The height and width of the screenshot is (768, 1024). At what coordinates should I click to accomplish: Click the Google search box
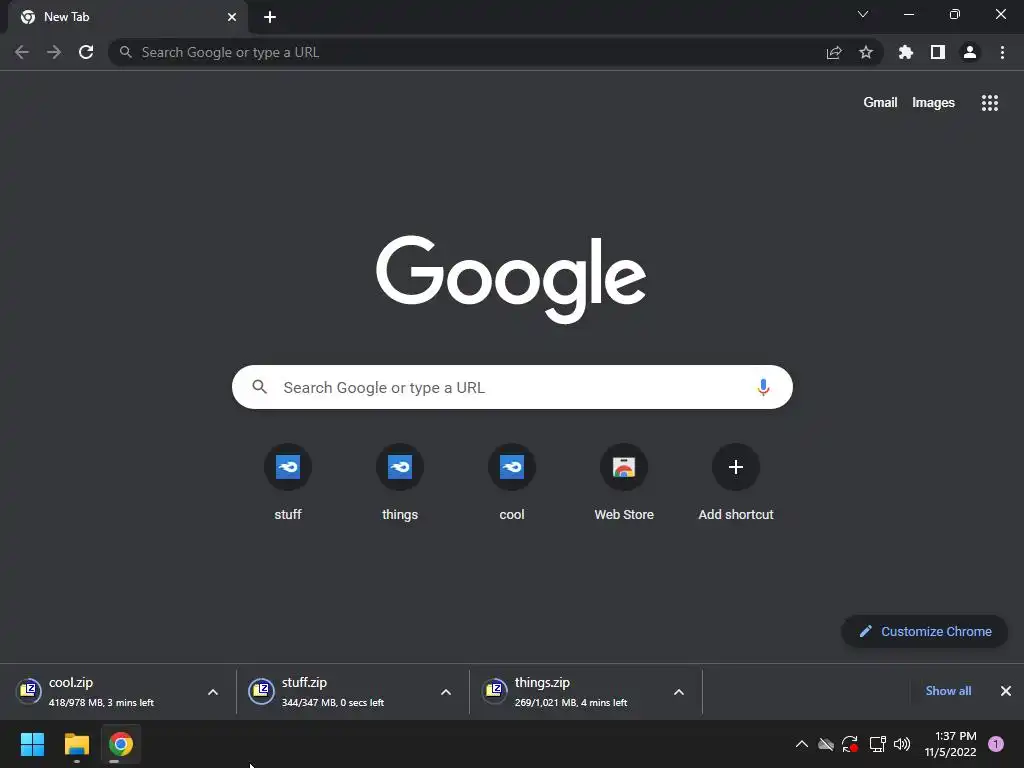(x=512, y=387)
